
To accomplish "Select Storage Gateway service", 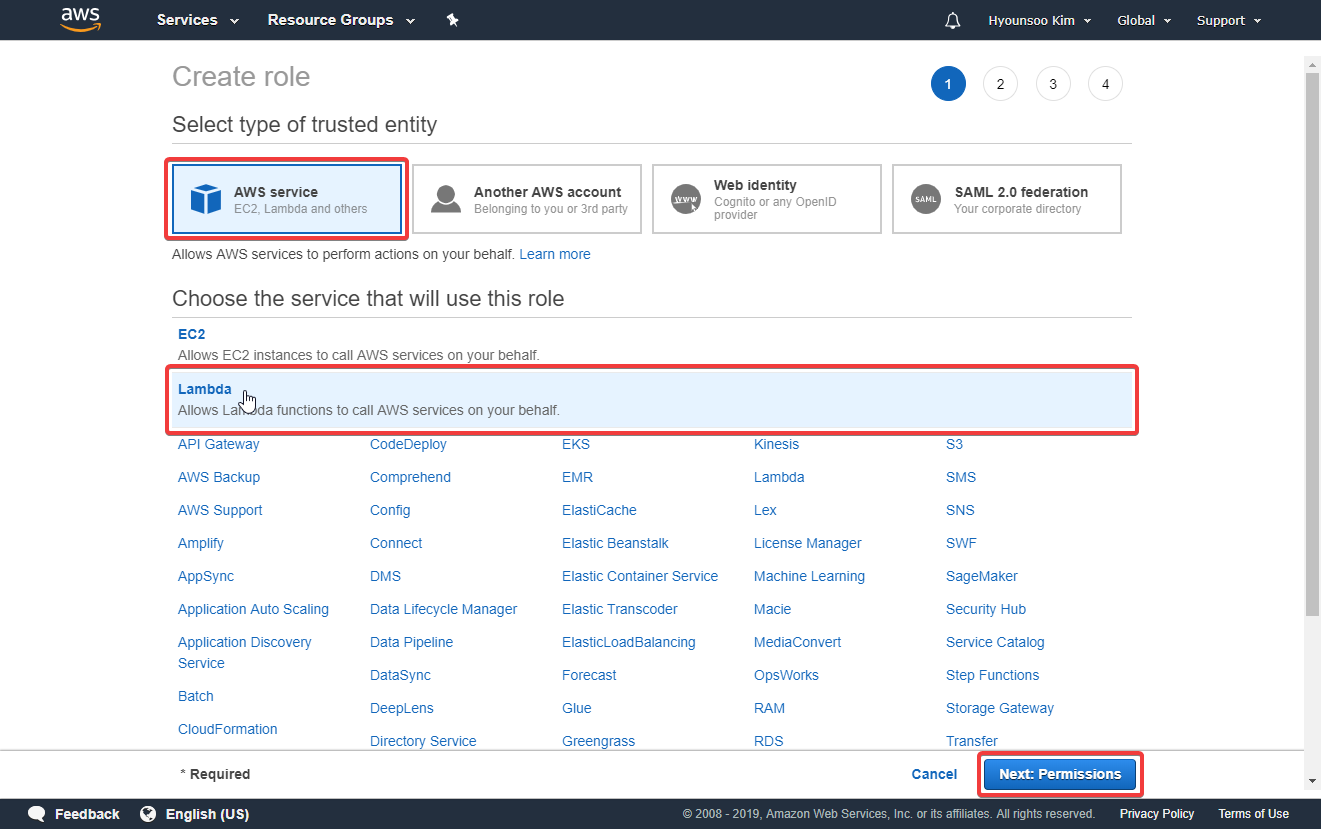I will 1000,708.
